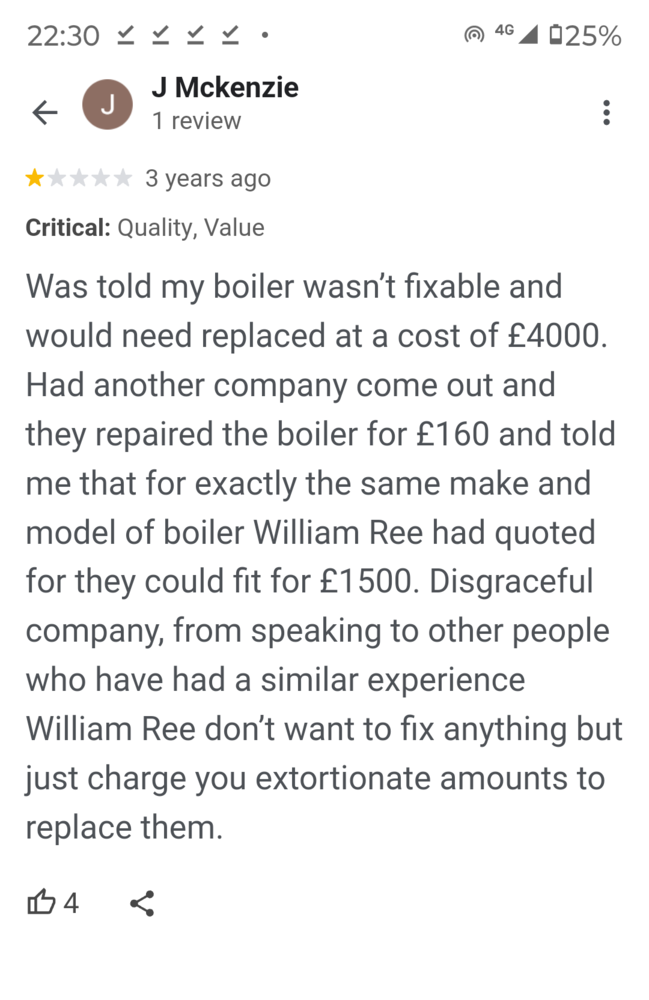Open J Mckenzie reviewer profile name
Image resolution: width=649 pixels, height=1000 pixels.
[x=225, y=88]
